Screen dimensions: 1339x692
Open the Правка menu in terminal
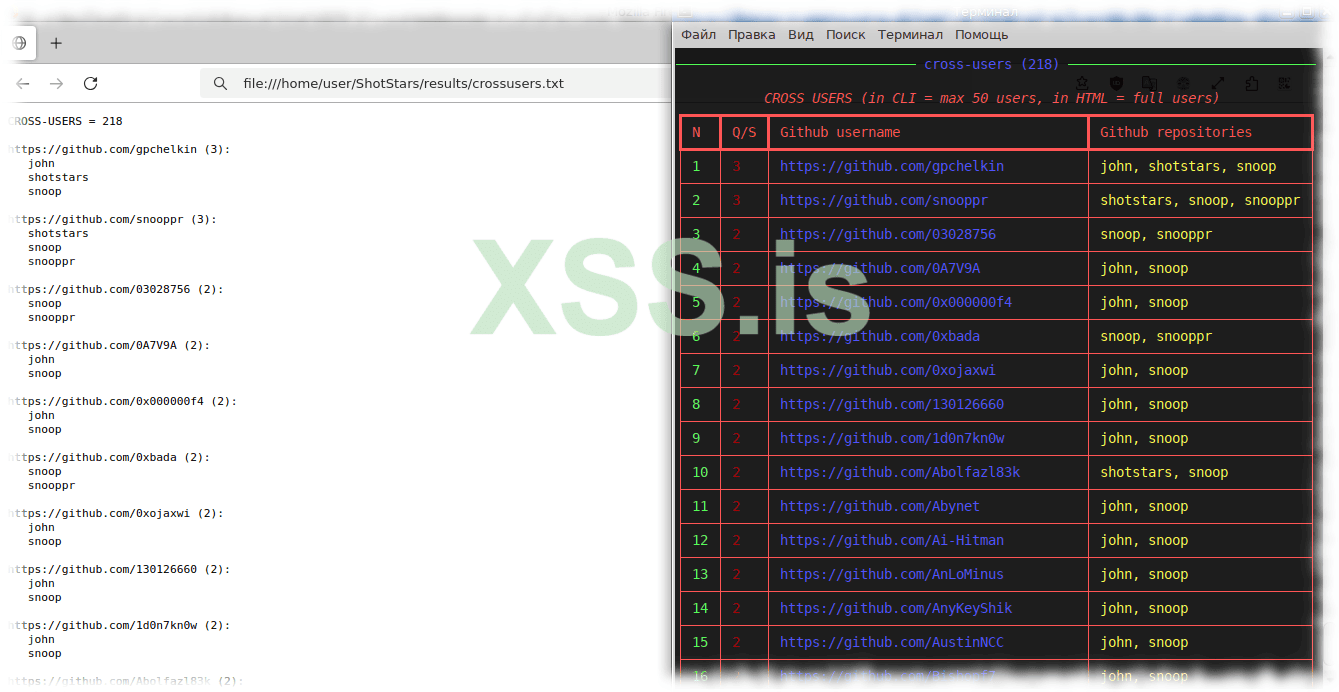[x=751, y=34]
